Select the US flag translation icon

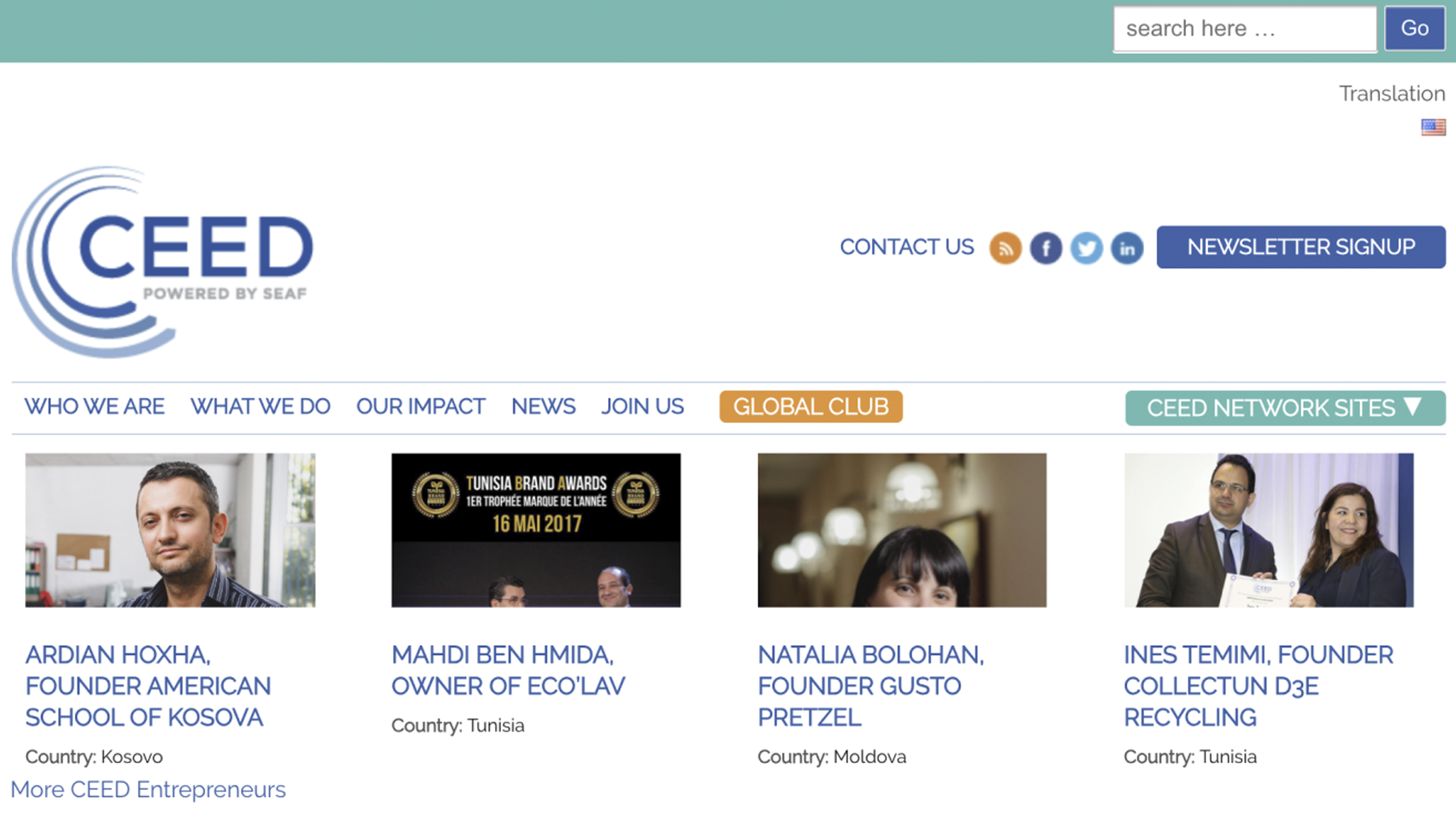tap(1433, 127)
